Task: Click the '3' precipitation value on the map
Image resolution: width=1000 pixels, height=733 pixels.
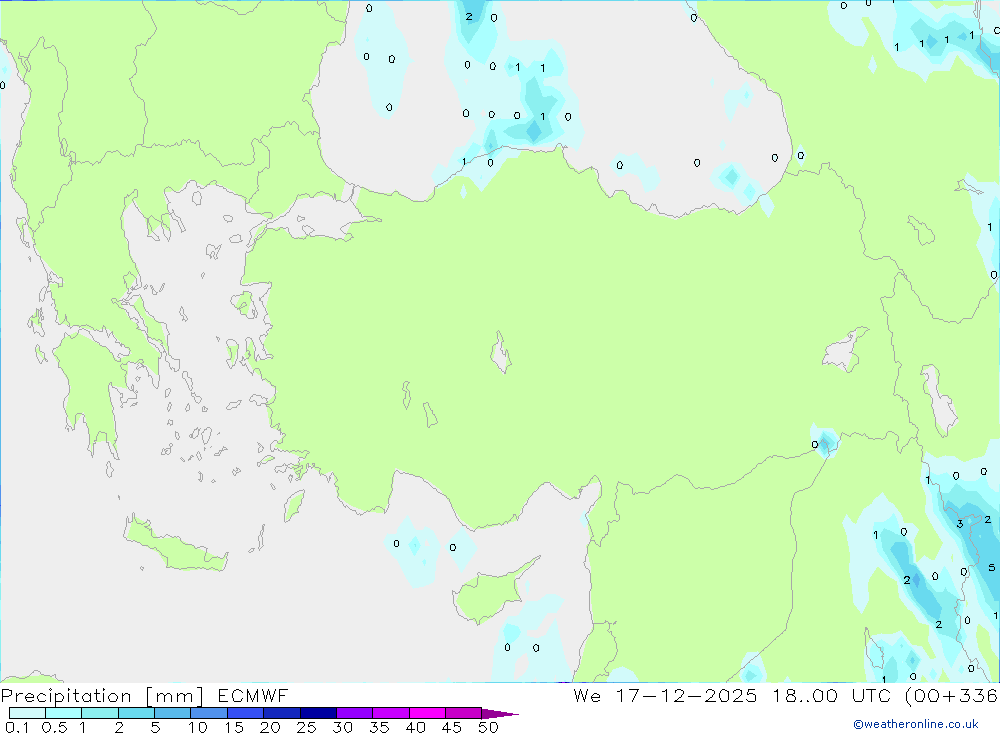Action: [x=960, y=524]
